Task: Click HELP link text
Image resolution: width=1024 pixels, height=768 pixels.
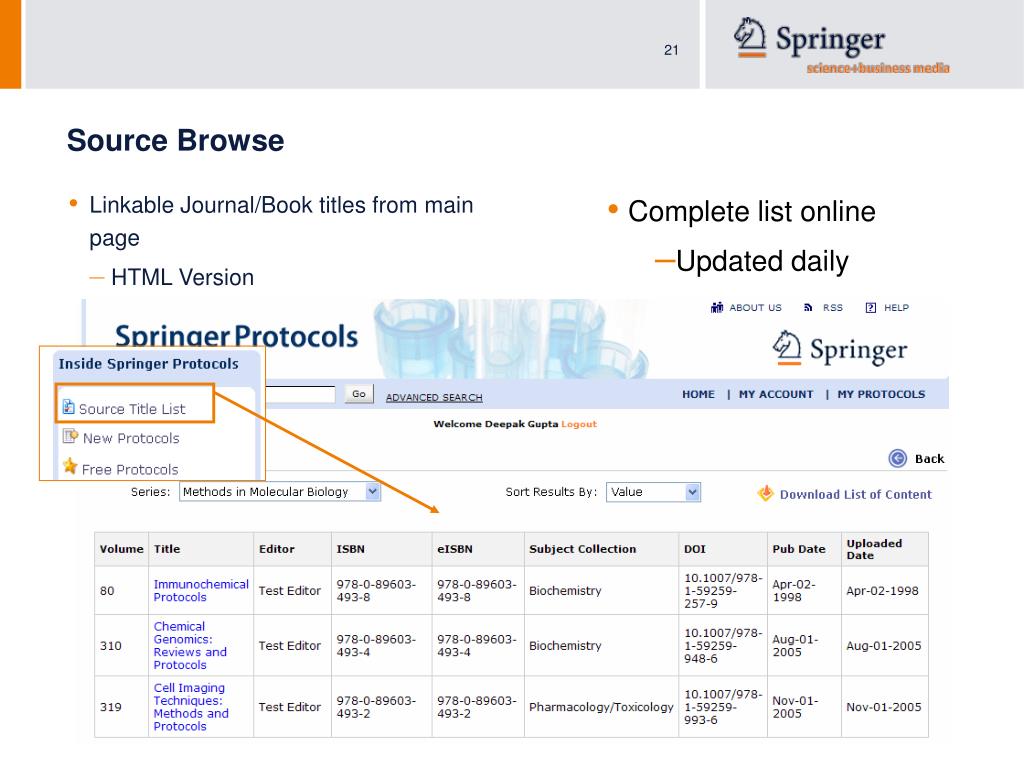Action: click(x=896, y=308)
